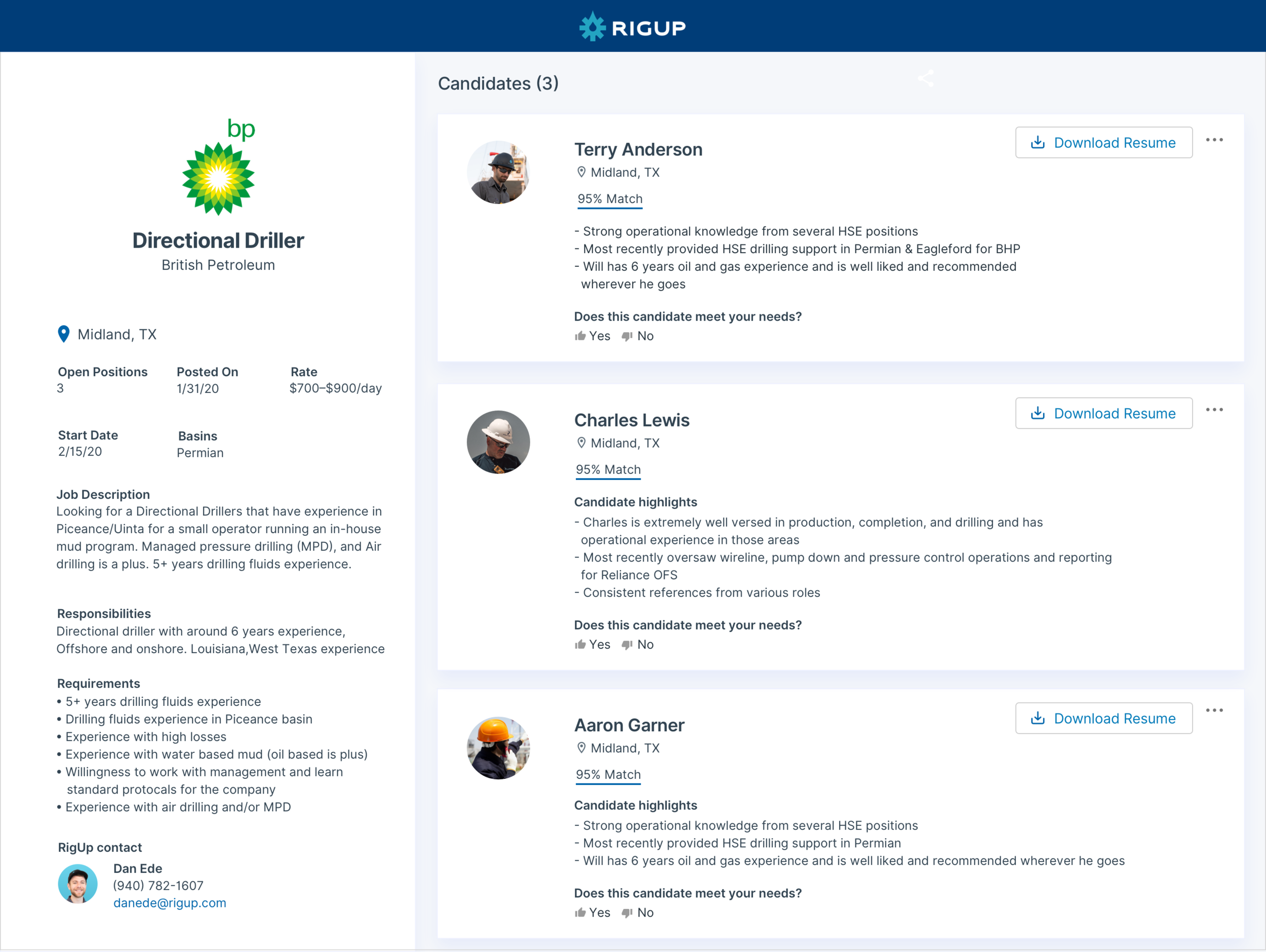This screenshot has height=952, width=1266.
Task: Click thumbs-up icon on Terry Anderson's card
Action: coord(580,336)
